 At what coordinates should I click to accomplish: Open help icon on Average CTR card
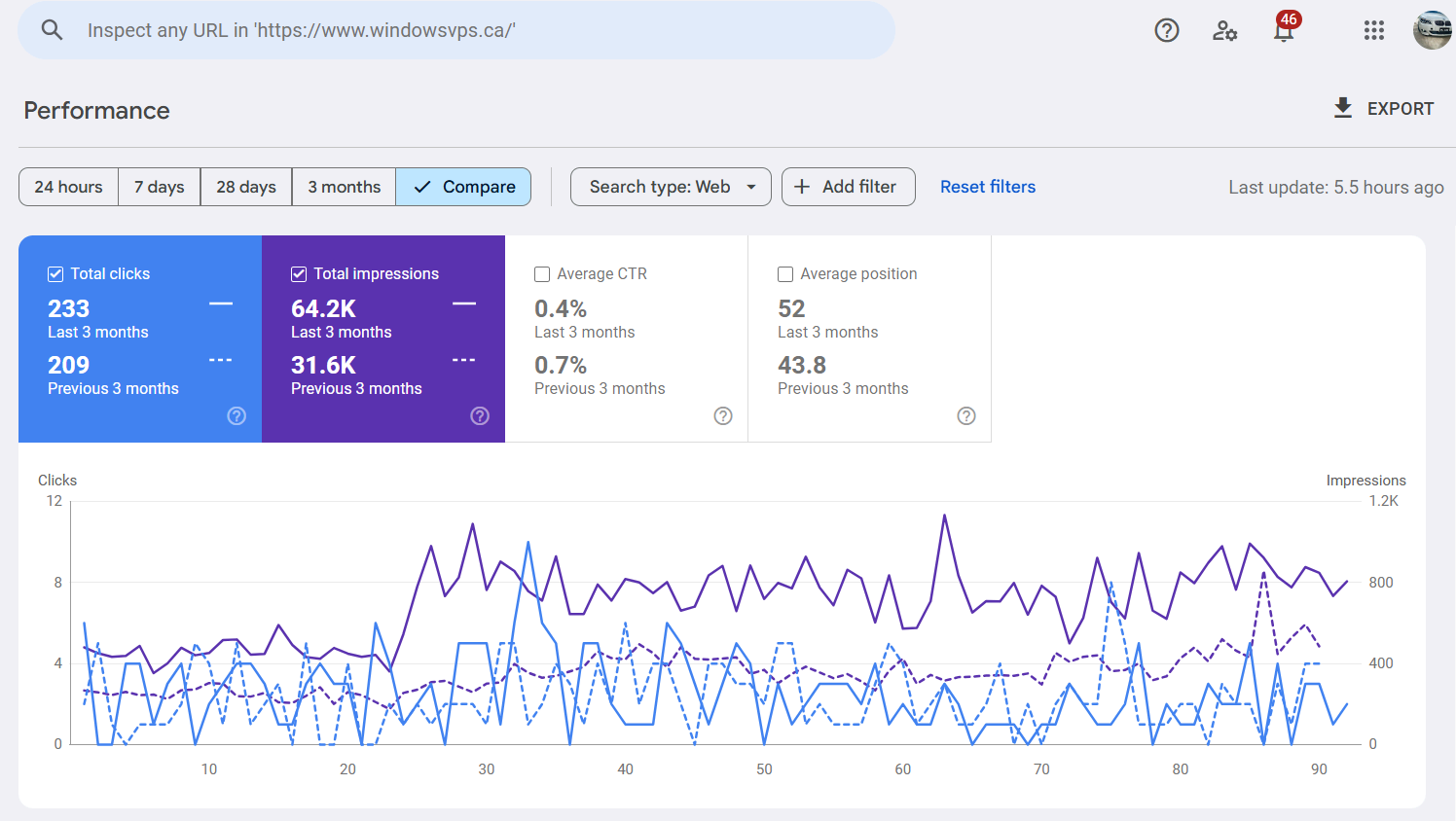pyautogui.click(x=723, y=416)
